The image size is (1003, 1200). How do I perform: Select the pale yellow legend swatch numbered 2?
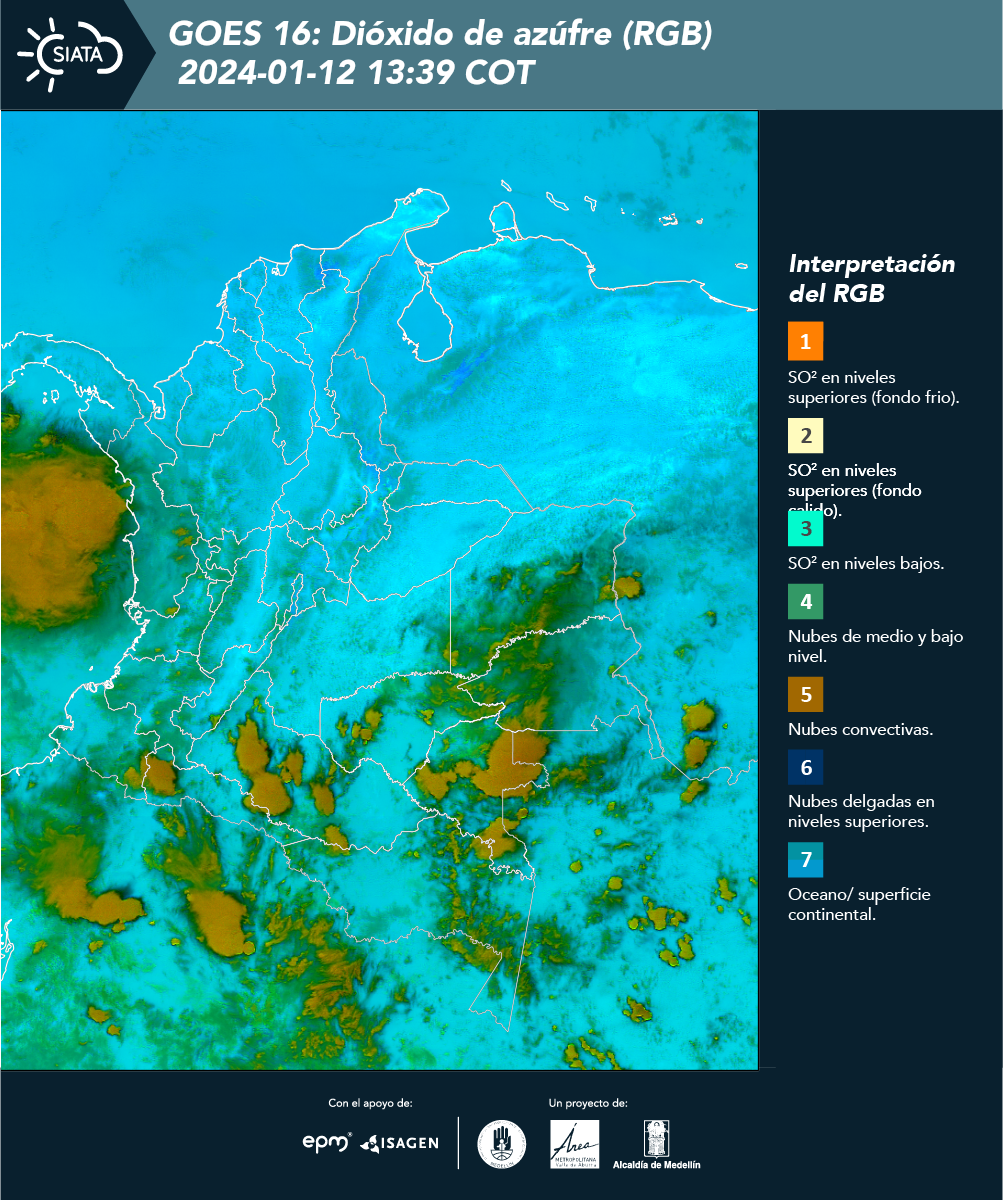click(805, 435)
